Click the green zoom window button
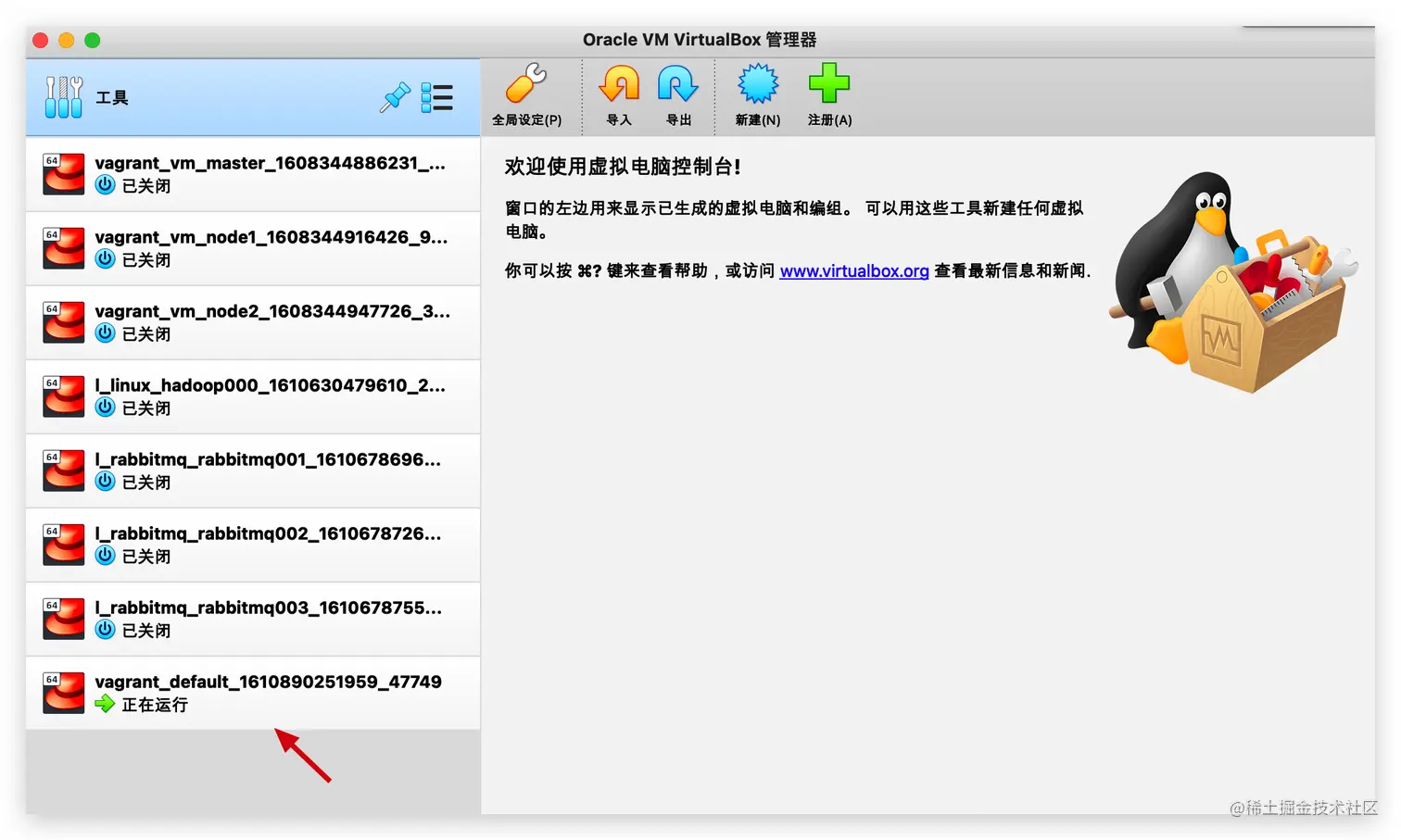 pos(92,40)
